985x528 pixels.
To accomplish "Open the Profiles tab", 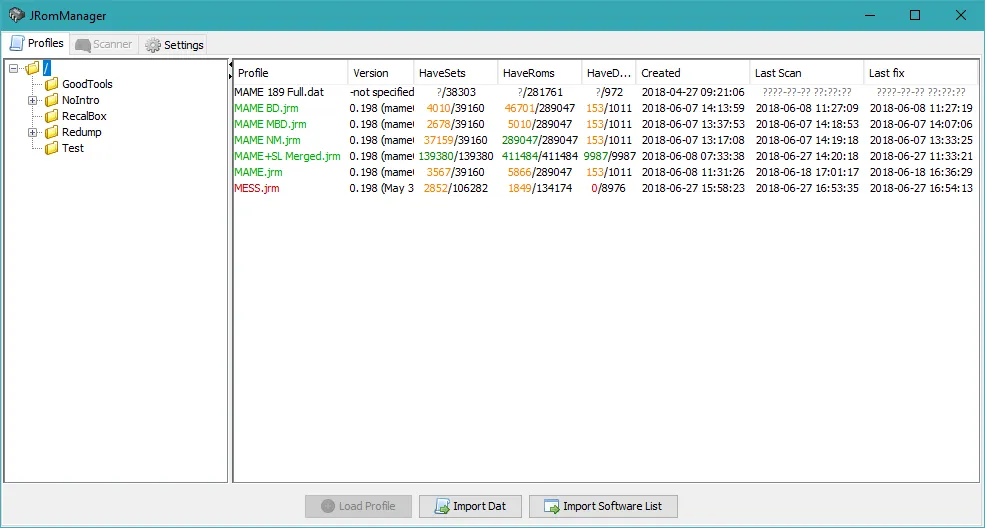I will point(36,43).
